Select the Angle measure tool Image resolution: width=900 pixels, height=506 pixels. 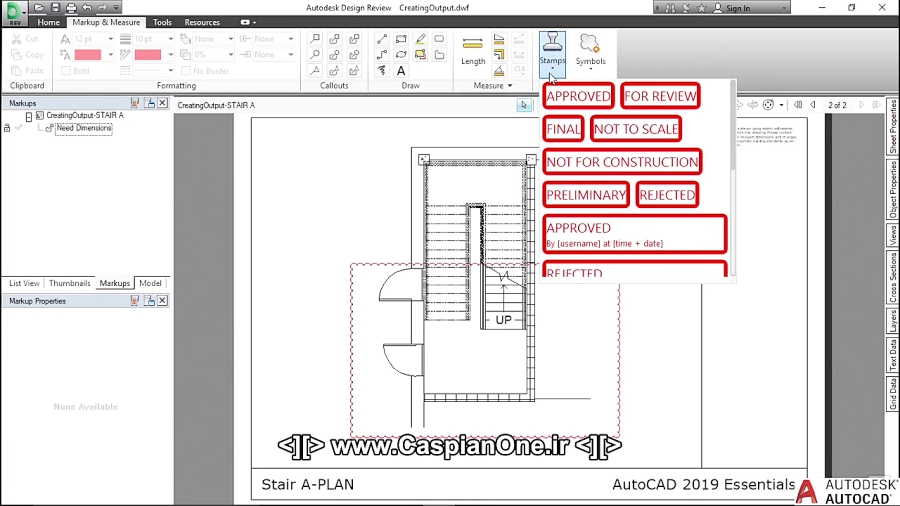click(499, 71)
